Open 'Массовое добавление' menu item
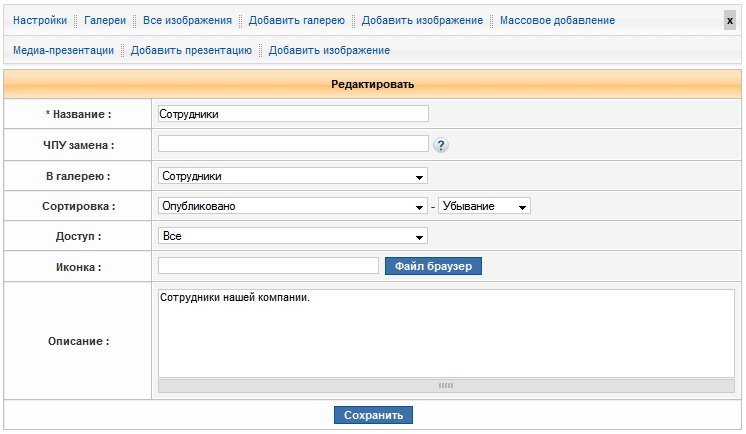The image size is (746, 434). [557, 20]
